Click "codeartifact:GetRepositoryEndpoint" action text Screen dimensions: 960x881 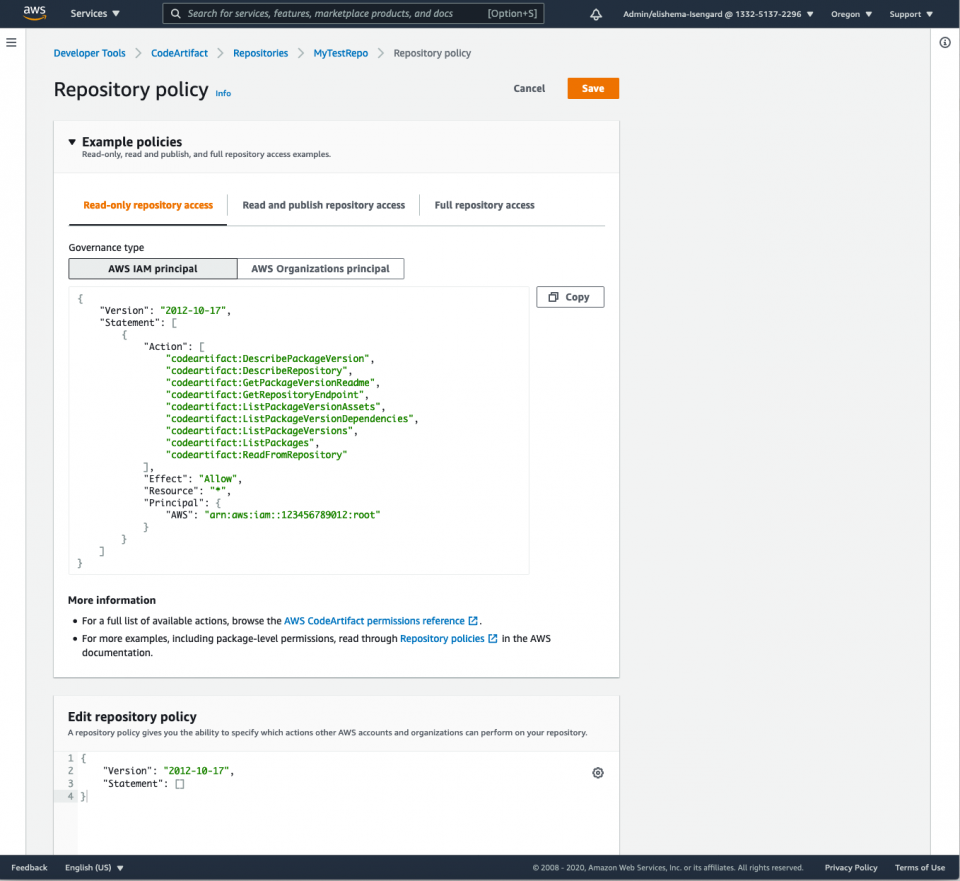(264, 395)
